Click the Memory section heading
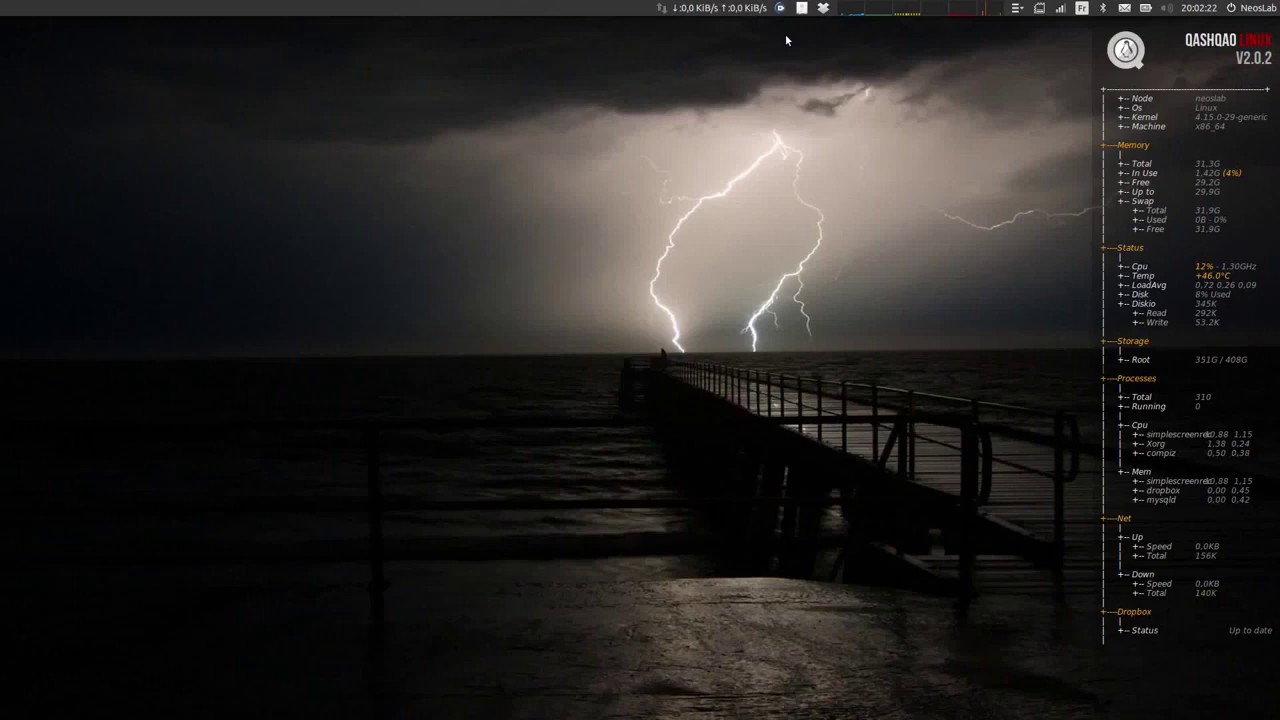The height and width of the screenshot is (720, 1280). [1133, 145]
